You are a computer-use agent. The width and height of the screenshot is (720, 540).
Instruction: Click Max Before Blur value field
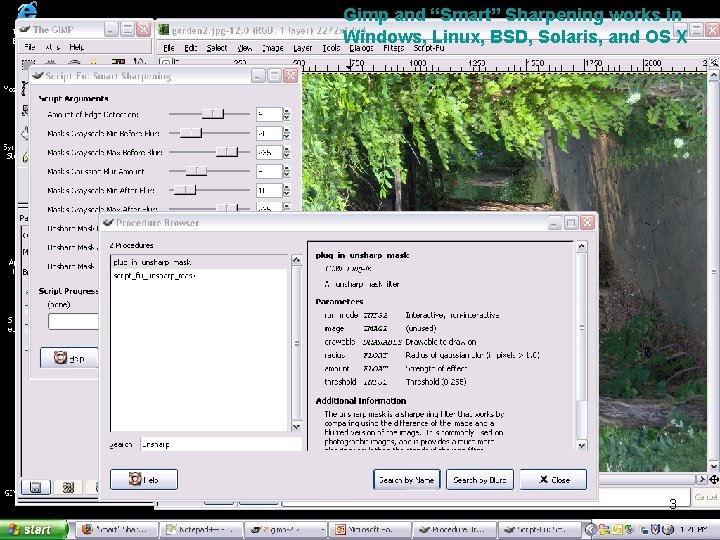269,152
